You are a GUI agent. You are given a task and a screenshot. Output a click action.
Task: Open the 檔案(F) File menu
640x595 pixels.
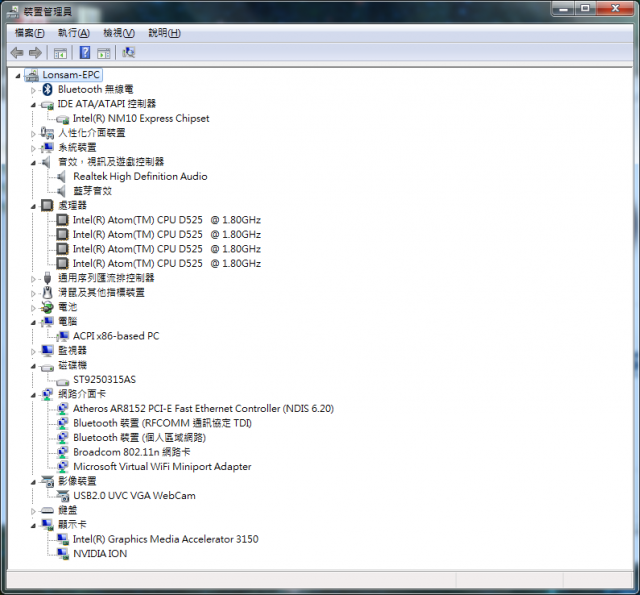pos(30,33)
